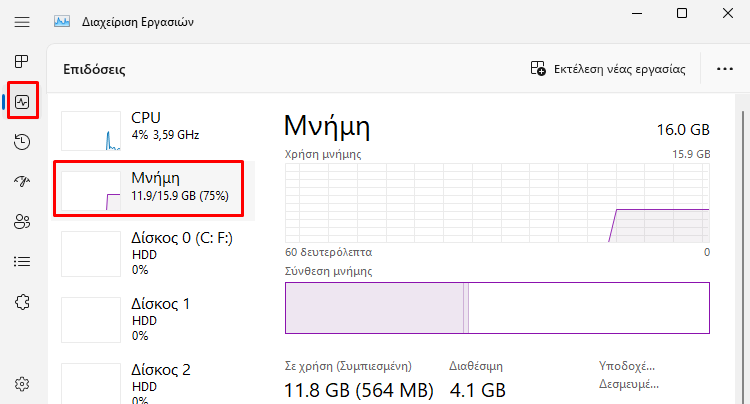
Task: Open the Details list icon
Action: tap(22, 262)
